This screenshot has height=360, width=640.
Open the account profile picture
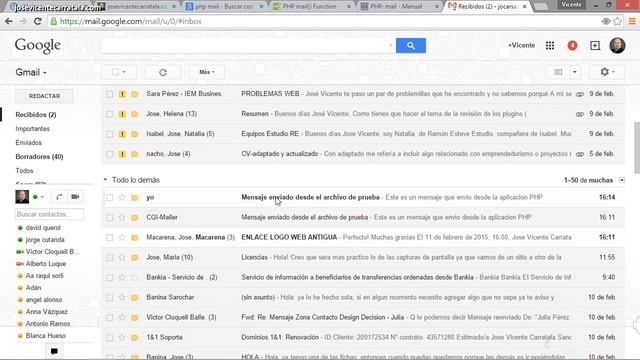[x=617, y=45]
